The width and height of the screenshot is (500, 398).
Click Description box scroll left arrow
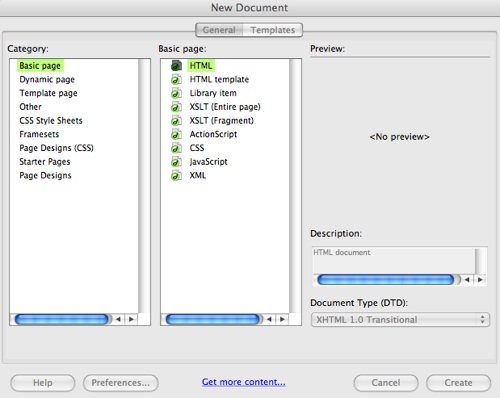tap(467, 280)
